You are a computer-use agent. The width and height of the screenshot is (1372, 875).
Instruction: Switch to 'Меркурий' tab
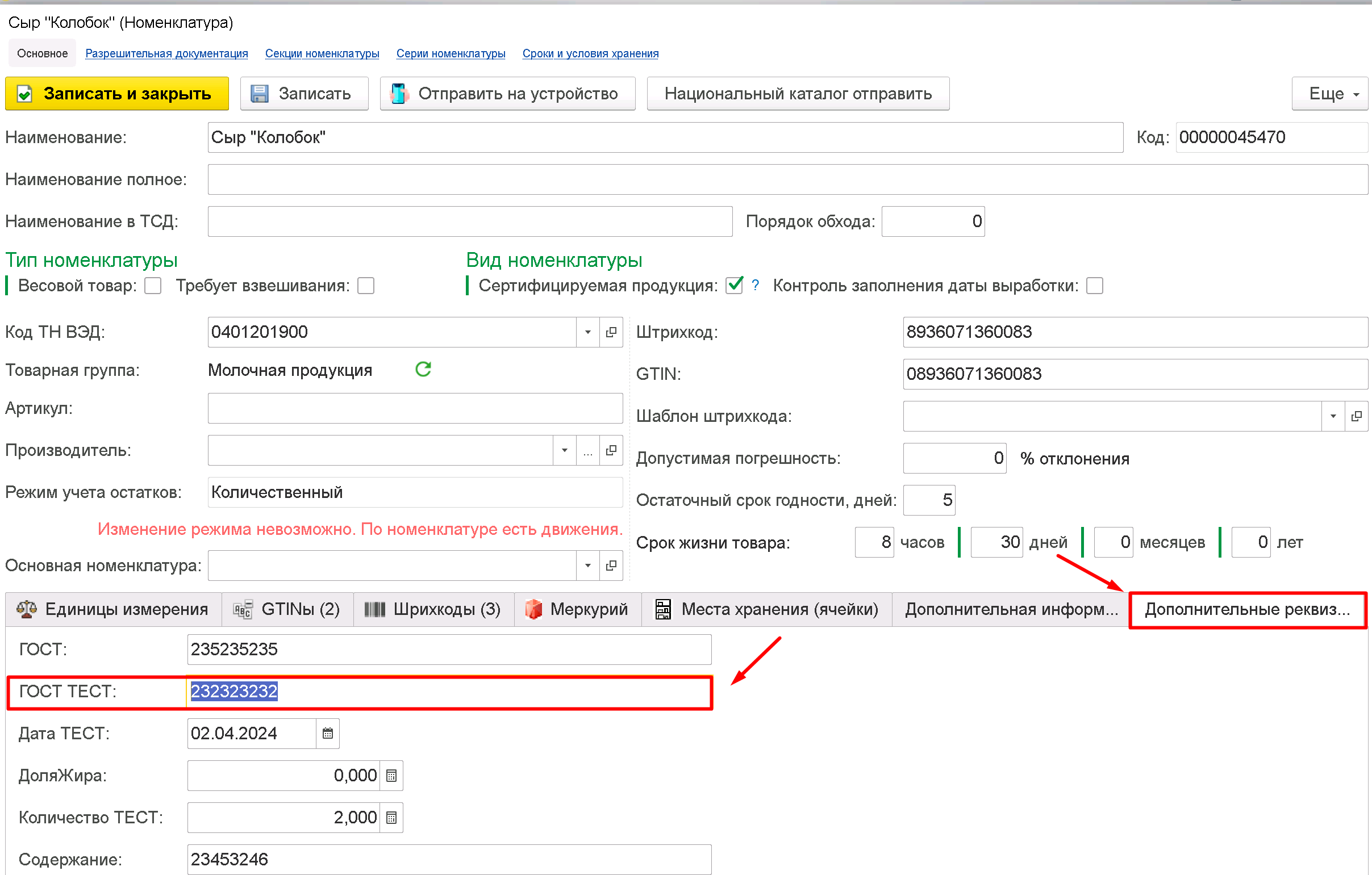578,609
